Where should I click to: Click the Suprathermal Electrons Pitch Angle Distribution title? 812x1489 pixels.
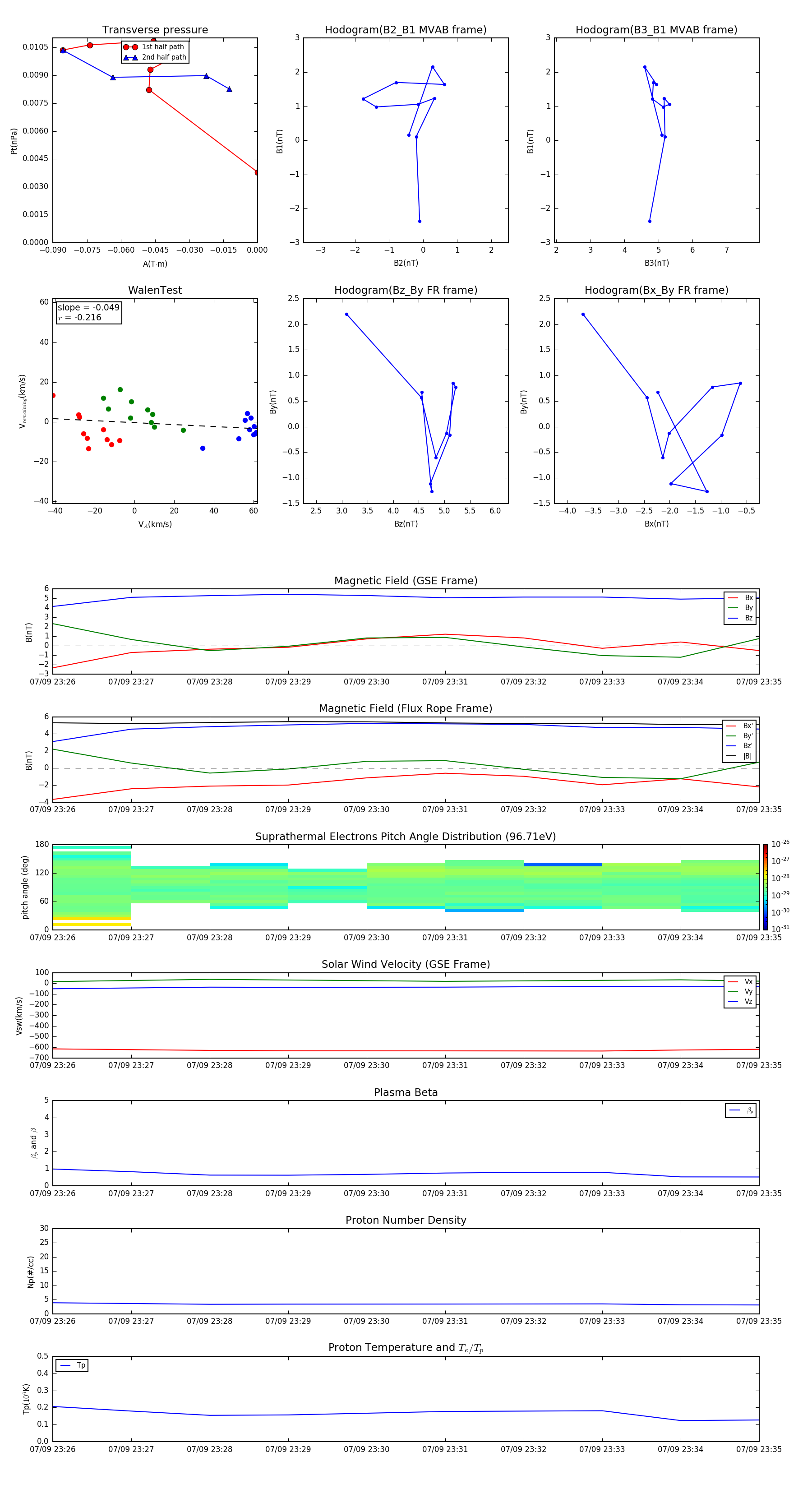pyautogui.click(x=406, y=837)
